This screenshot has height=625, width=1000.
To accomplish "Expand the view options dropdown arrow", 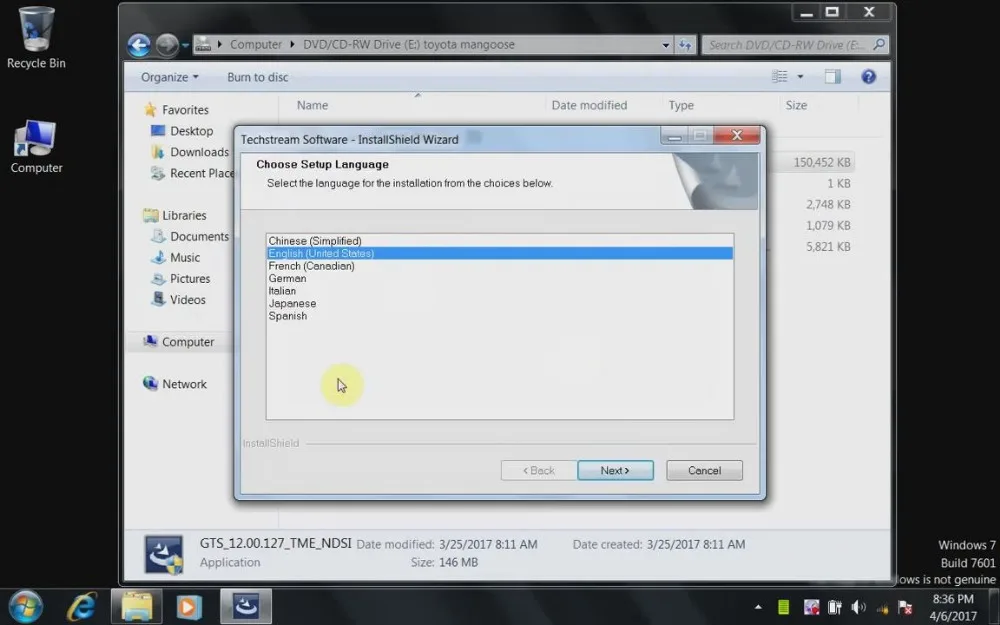I will [800, 77].
